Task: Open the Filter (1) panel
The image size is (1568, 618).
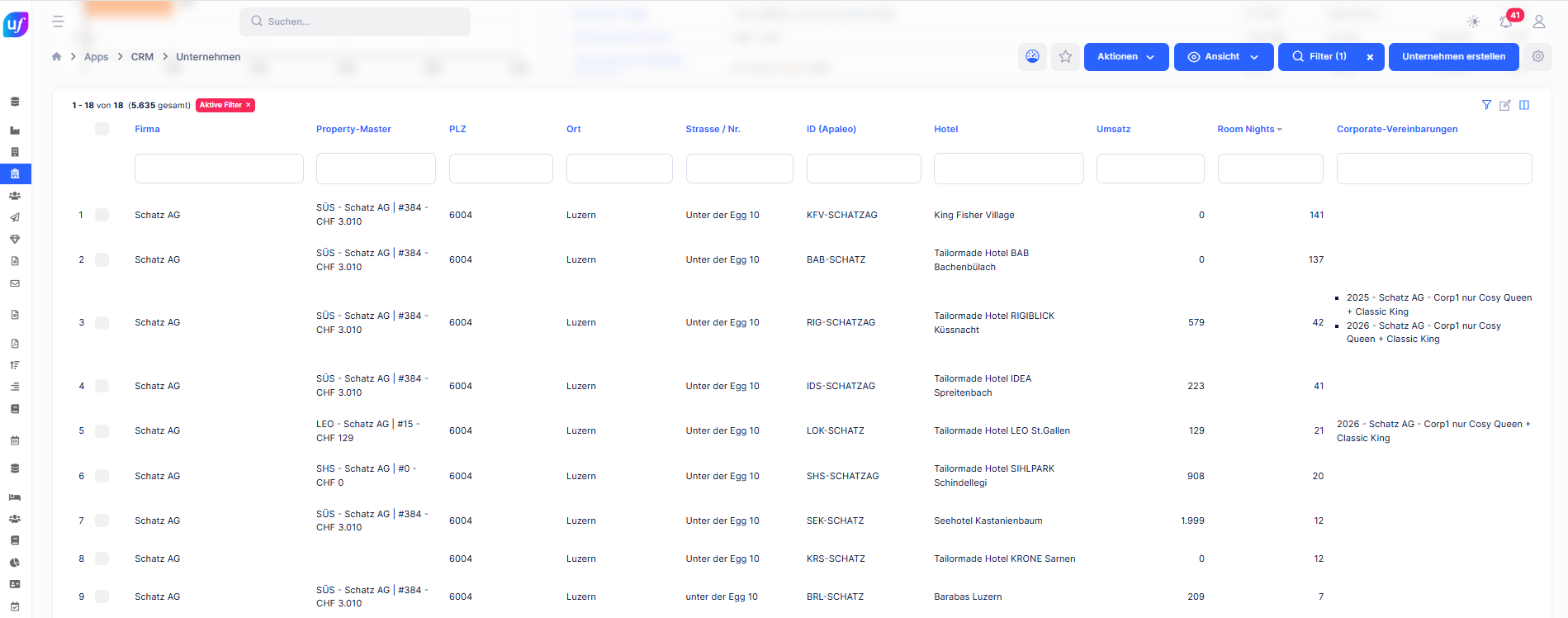Action: click(1319, 57)
